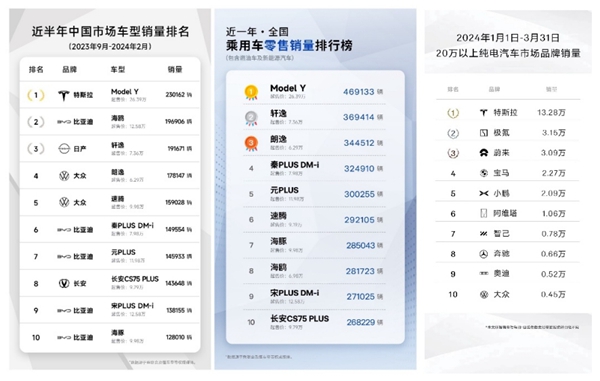Click the Zeekr logo beside 极氪
The height and width of the screenshot is (381, 600).
(484, 133)
